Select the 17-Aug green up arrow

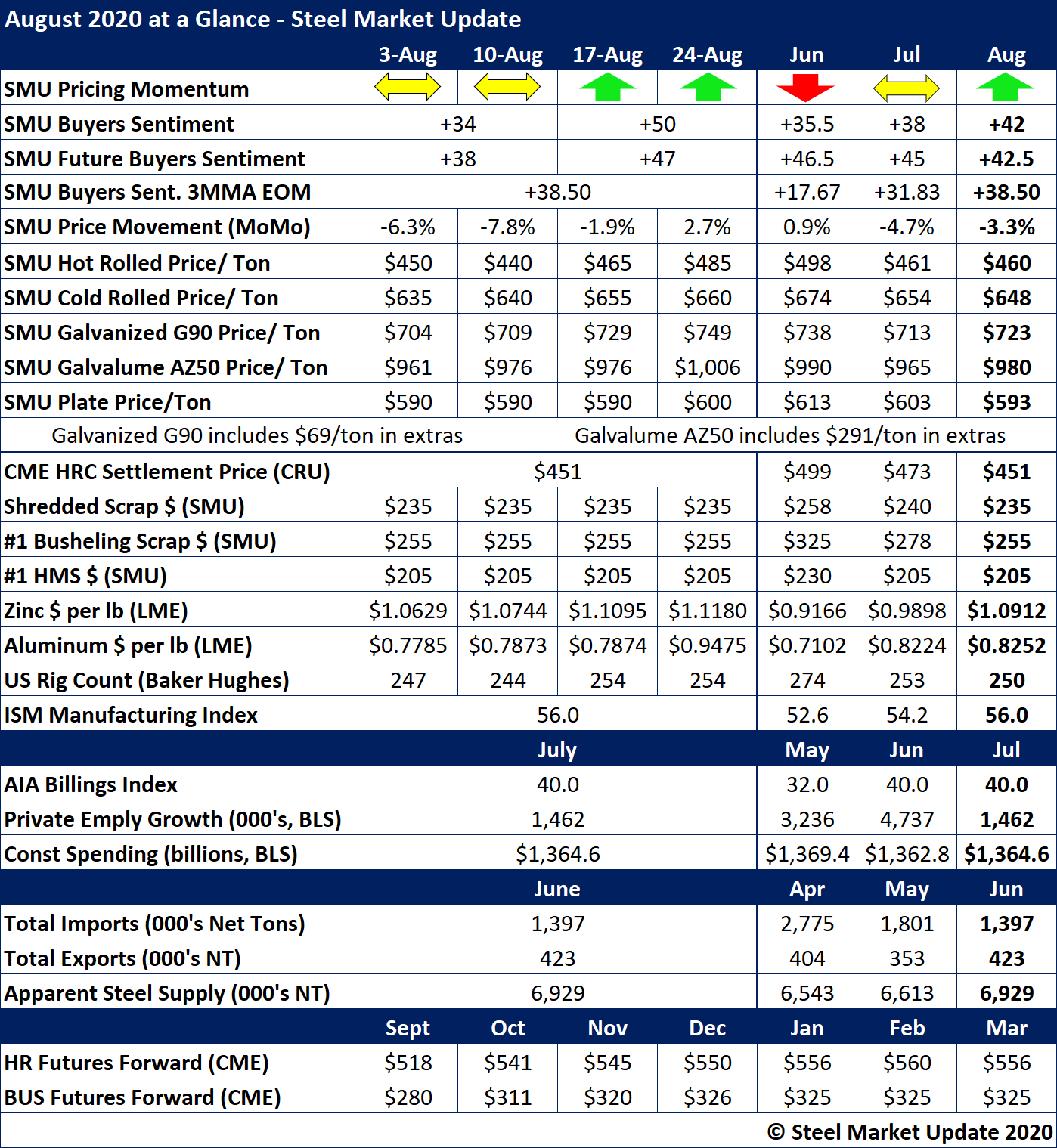(x=607, y=88)
